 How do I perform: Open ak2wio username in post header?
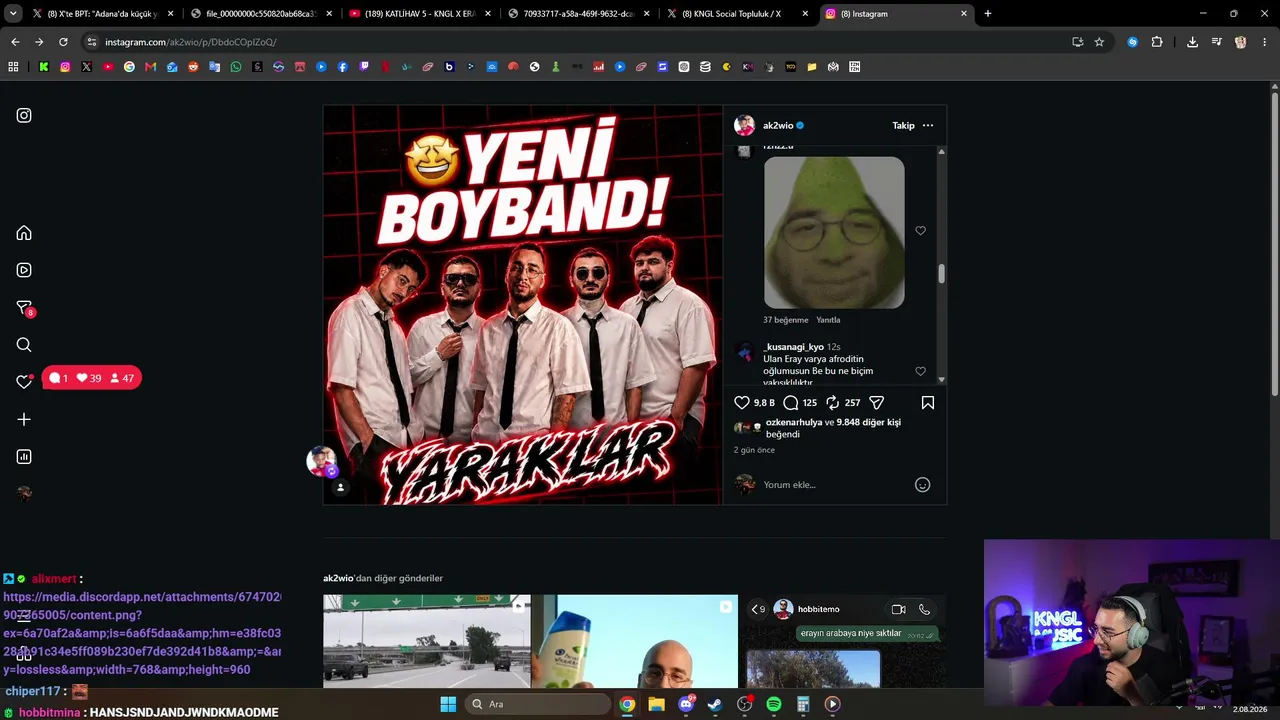point(778,126)
